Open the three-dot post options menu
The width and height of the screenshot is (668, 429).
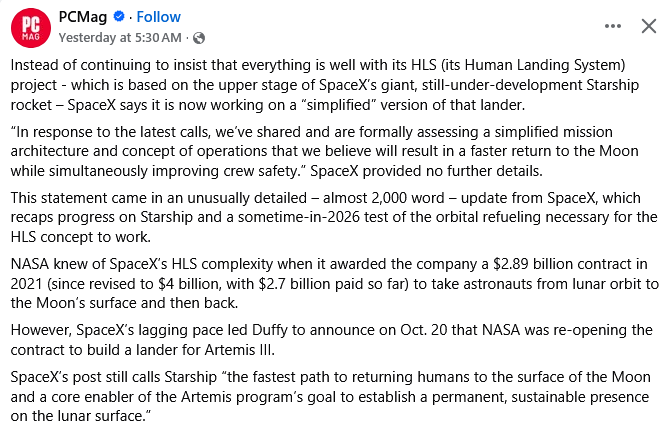click(x=612, y=27)
